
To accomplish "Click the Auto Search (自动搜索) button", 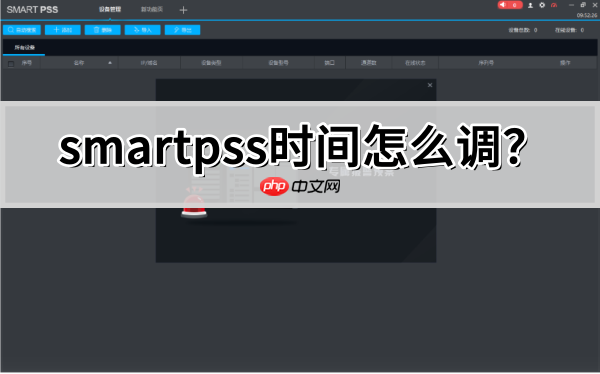I will (x=22, y=30).
